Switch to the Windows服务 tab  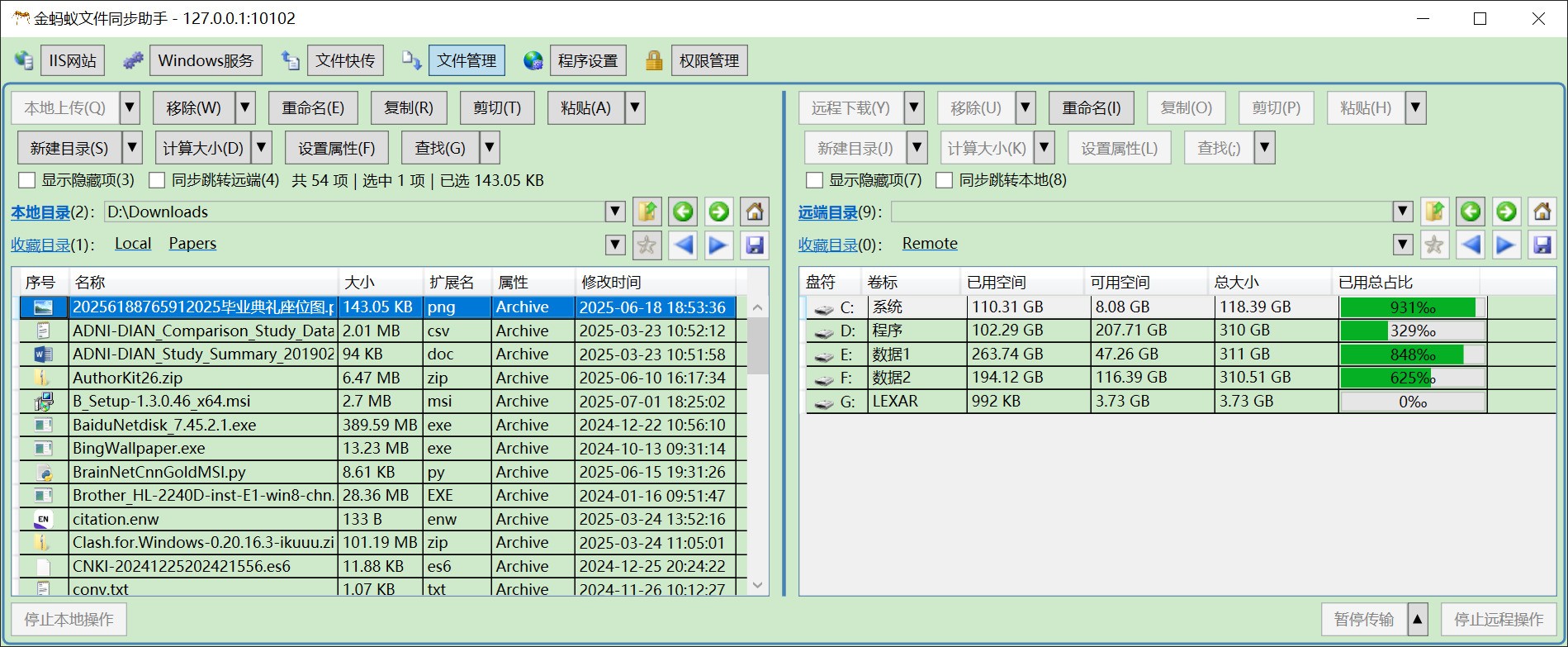pos(206,60)
